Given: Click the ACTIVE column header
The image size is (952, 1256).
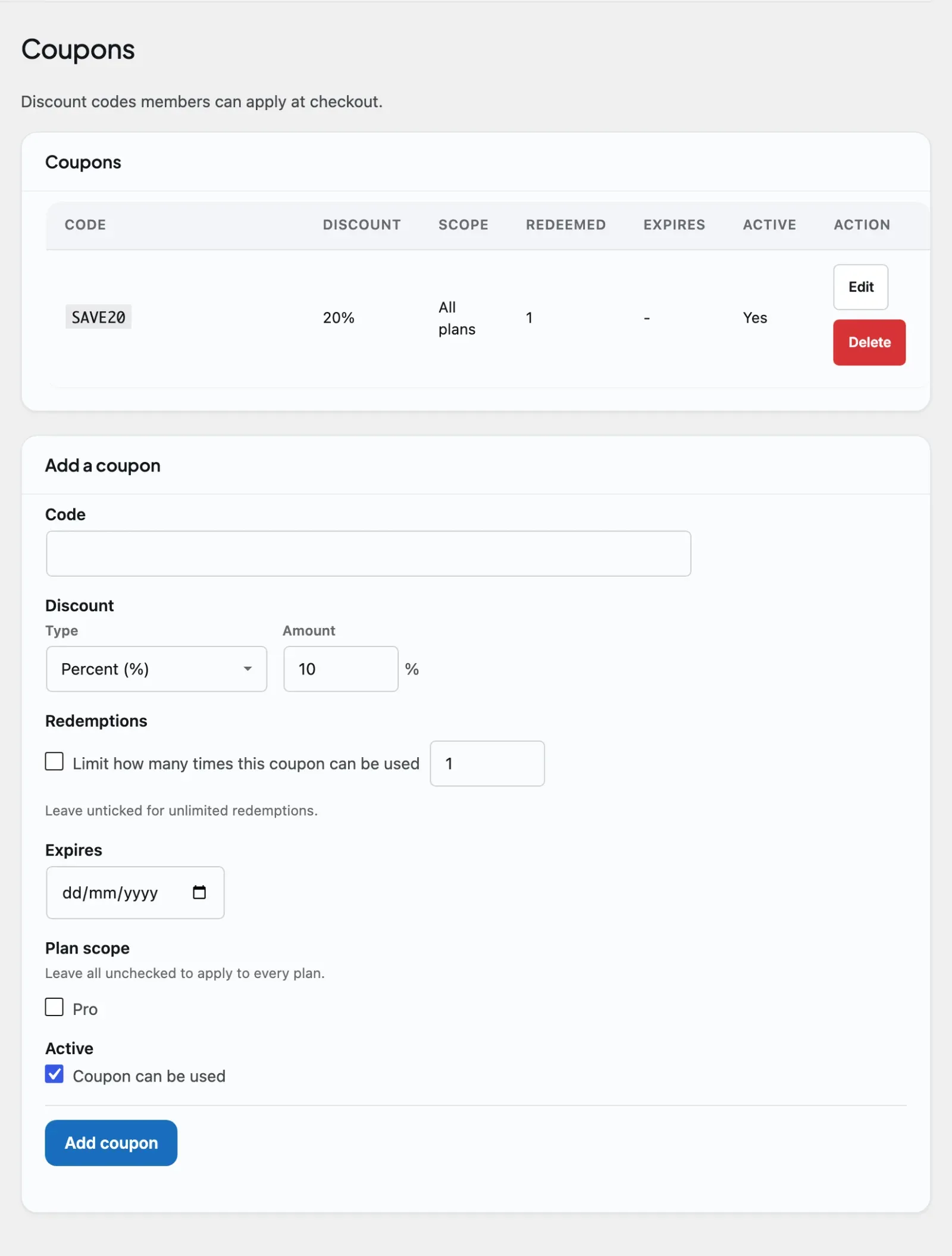Looking at the screenshot, I should coord(769,225).
